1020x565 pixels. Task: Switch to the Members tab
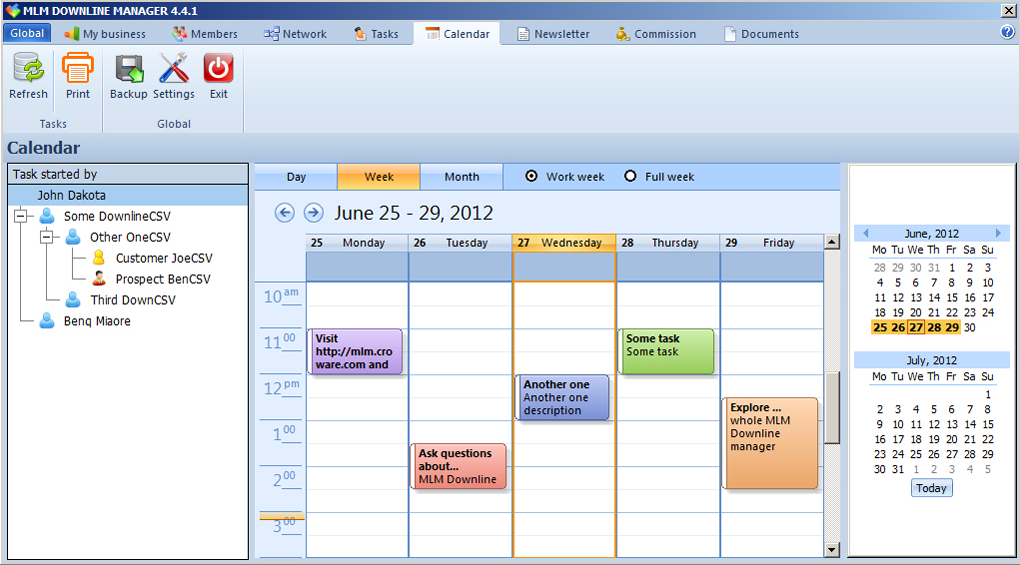pos(205,34)
